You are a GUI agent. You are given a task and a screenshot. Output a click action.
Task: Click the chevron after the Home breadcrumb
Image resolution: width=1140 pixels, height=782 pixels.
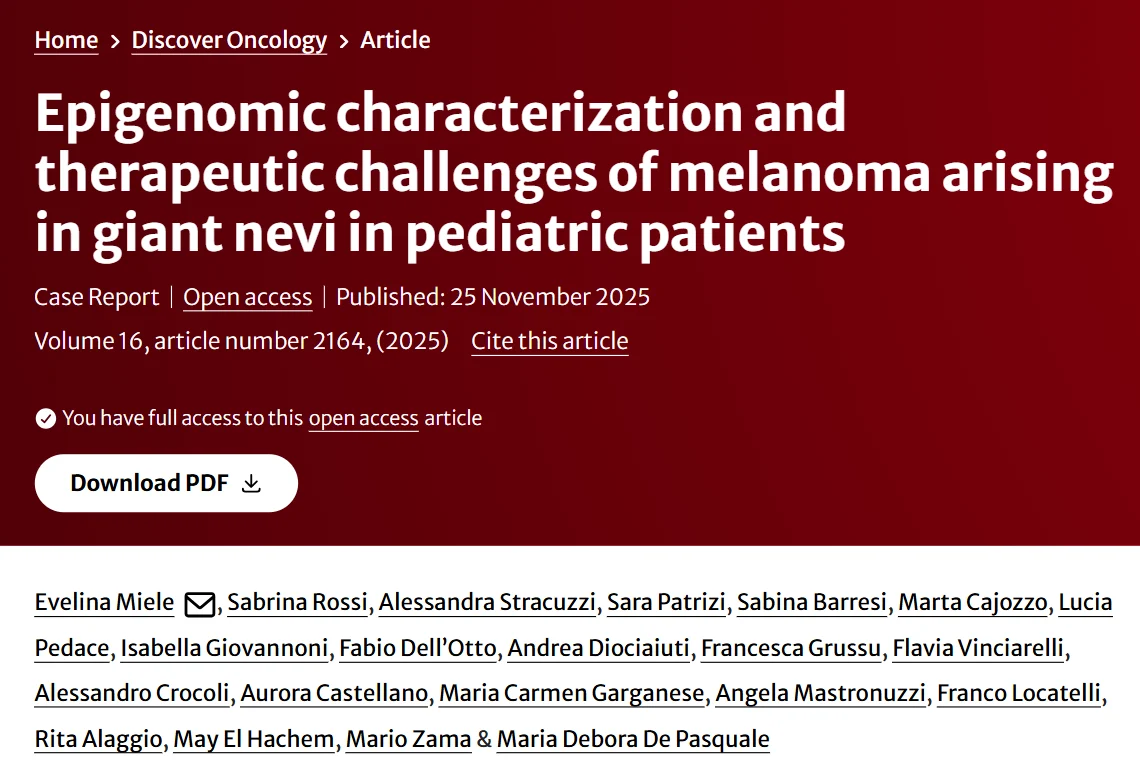tap(113, 40)
